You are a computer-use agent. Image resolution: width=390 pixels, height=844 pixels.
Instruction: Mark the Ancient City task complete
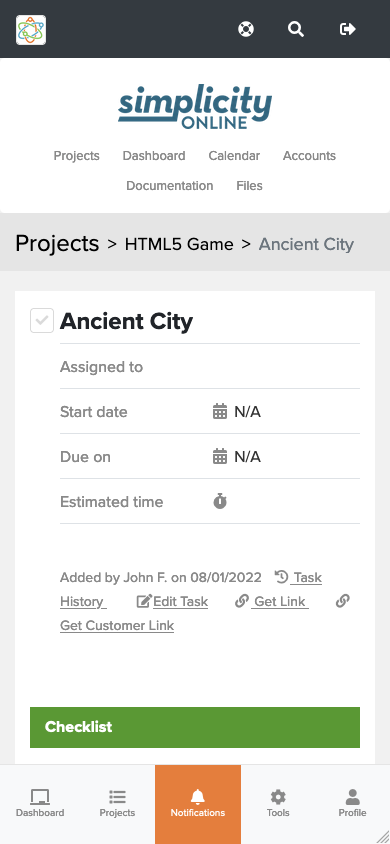[42, 321]
